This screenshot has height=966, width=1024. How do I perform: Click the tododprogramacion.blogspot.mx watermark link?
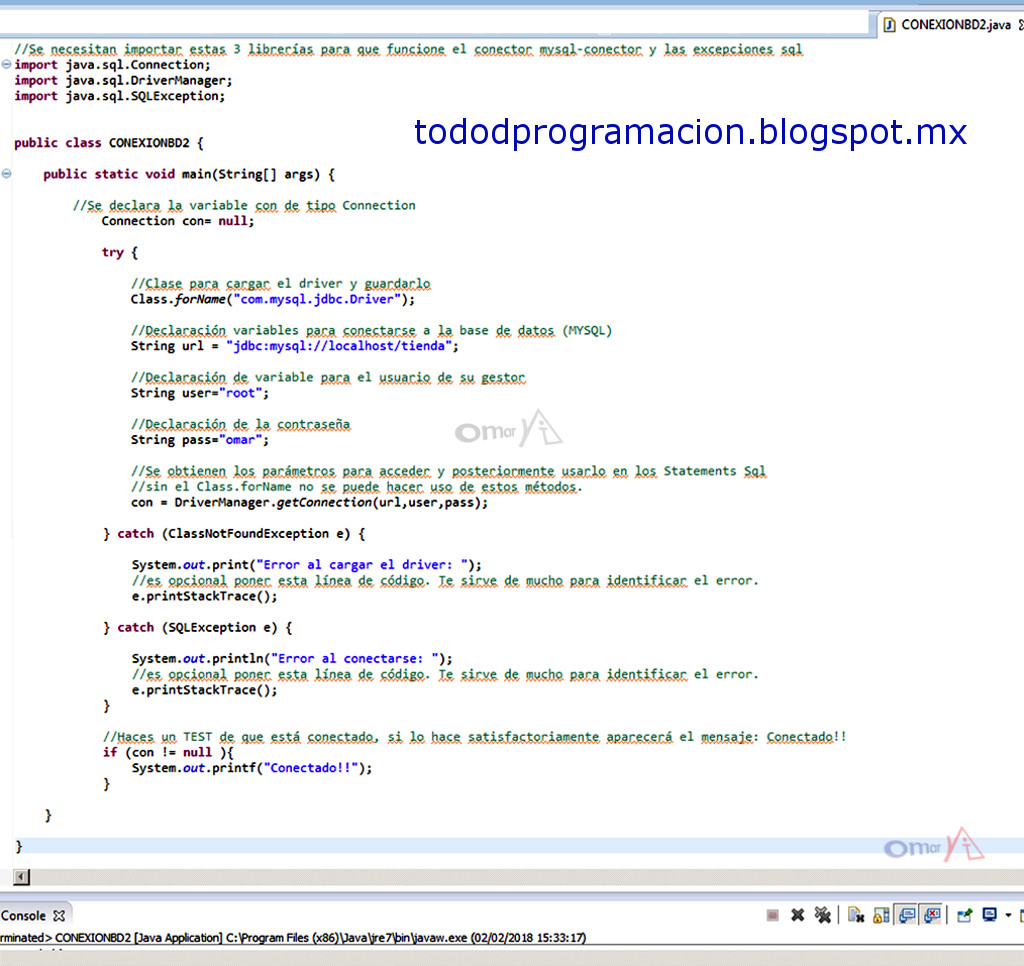coord(690,131)
